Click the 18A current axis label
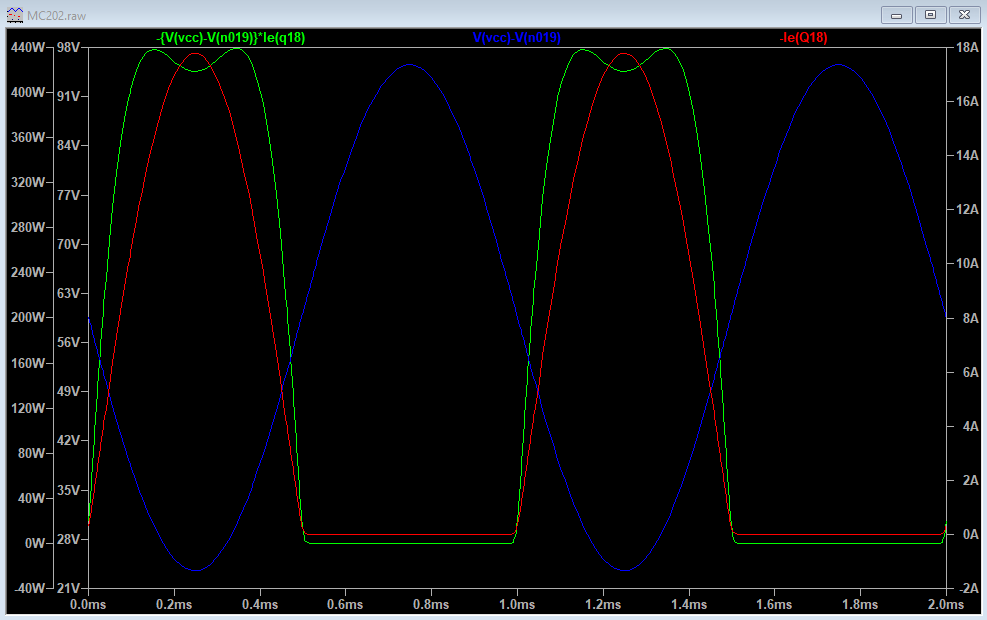The image size is (987, 620). click(967, 47)
